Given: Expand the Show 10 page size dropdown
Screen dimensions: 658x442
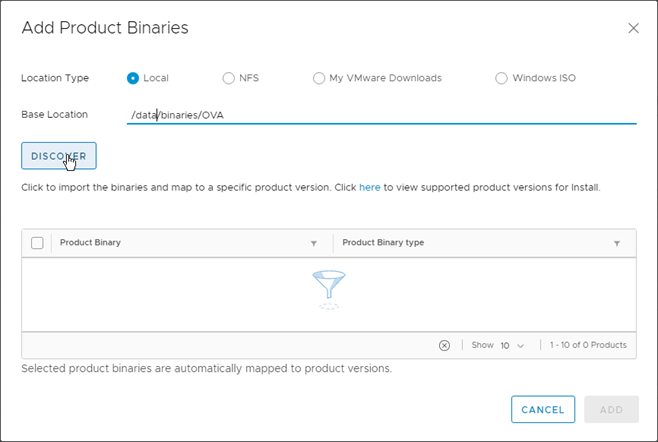Looking at the screenshot, I should pyautogui.click(x=511, y=345).
